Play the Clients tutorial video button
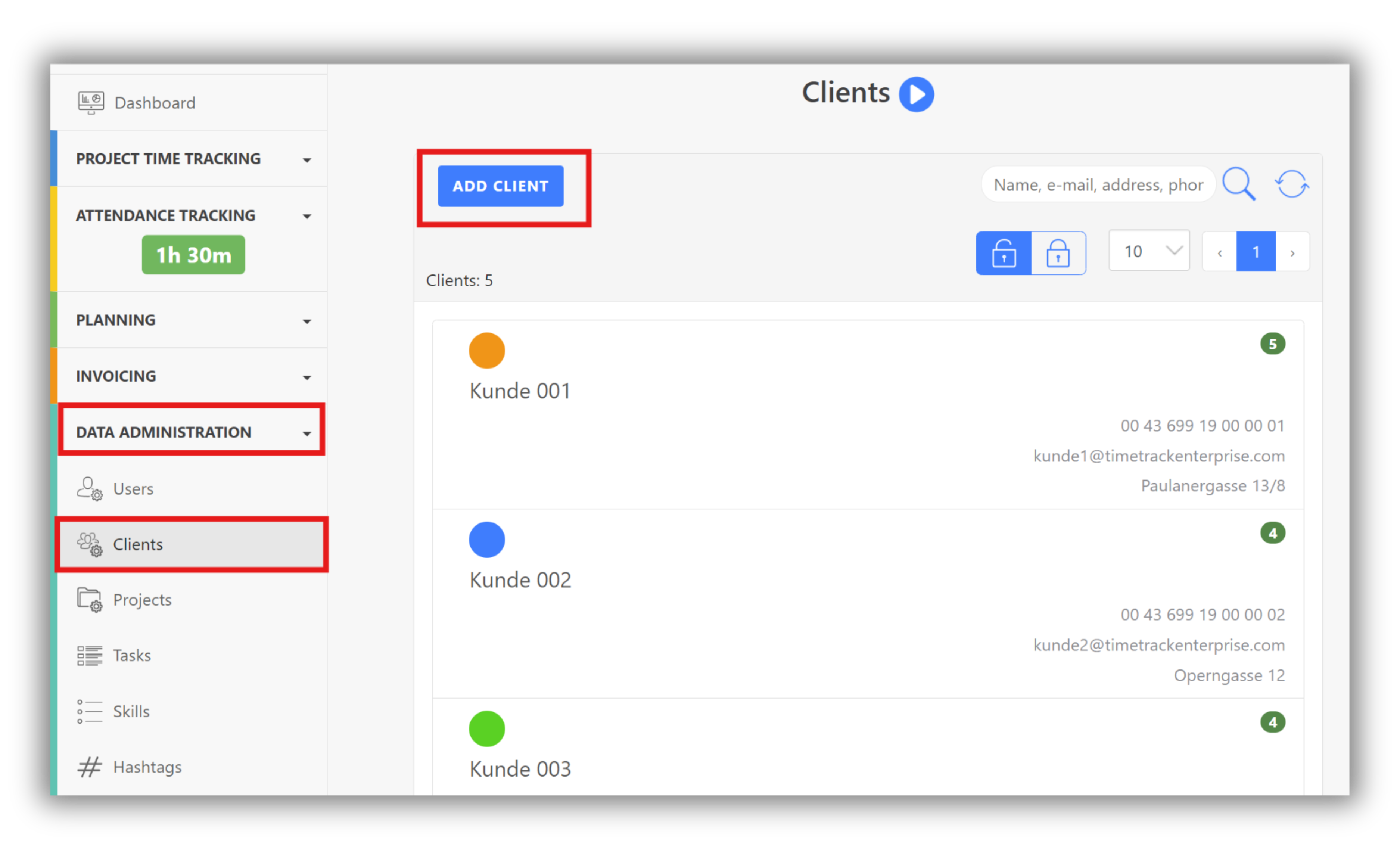 click(916, 94)
